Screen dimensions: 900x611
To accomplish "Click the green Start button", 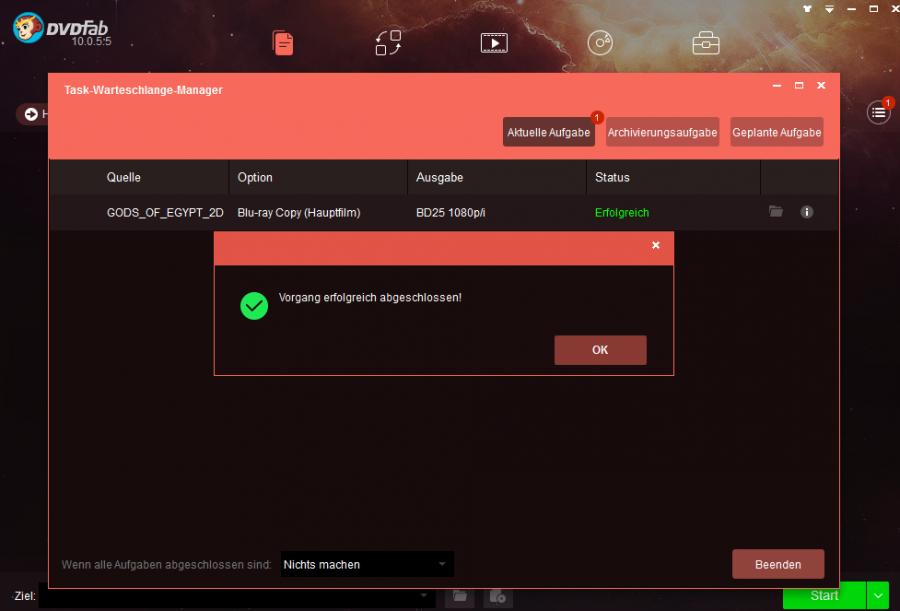I will coord(824,596).
